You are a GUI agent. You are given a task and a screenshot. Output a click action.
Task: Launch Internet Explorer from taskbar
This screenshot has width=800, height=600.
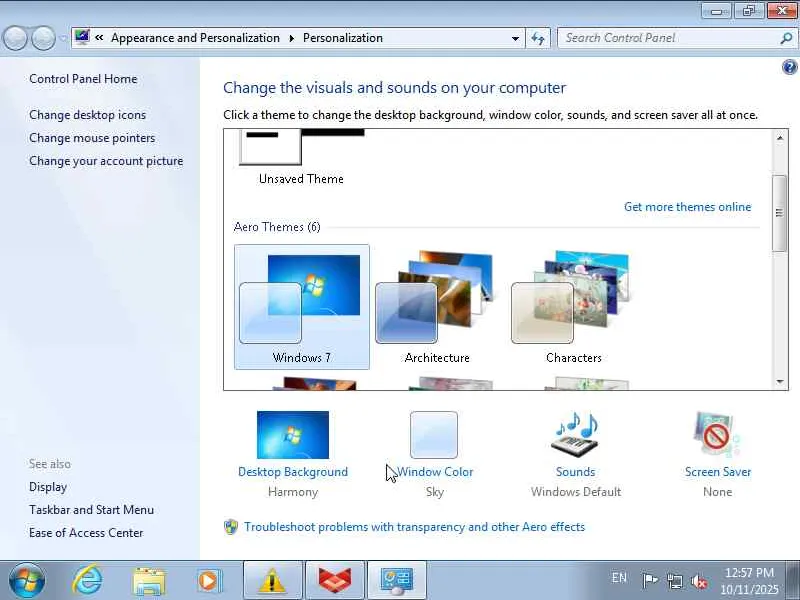pos(88,580)
